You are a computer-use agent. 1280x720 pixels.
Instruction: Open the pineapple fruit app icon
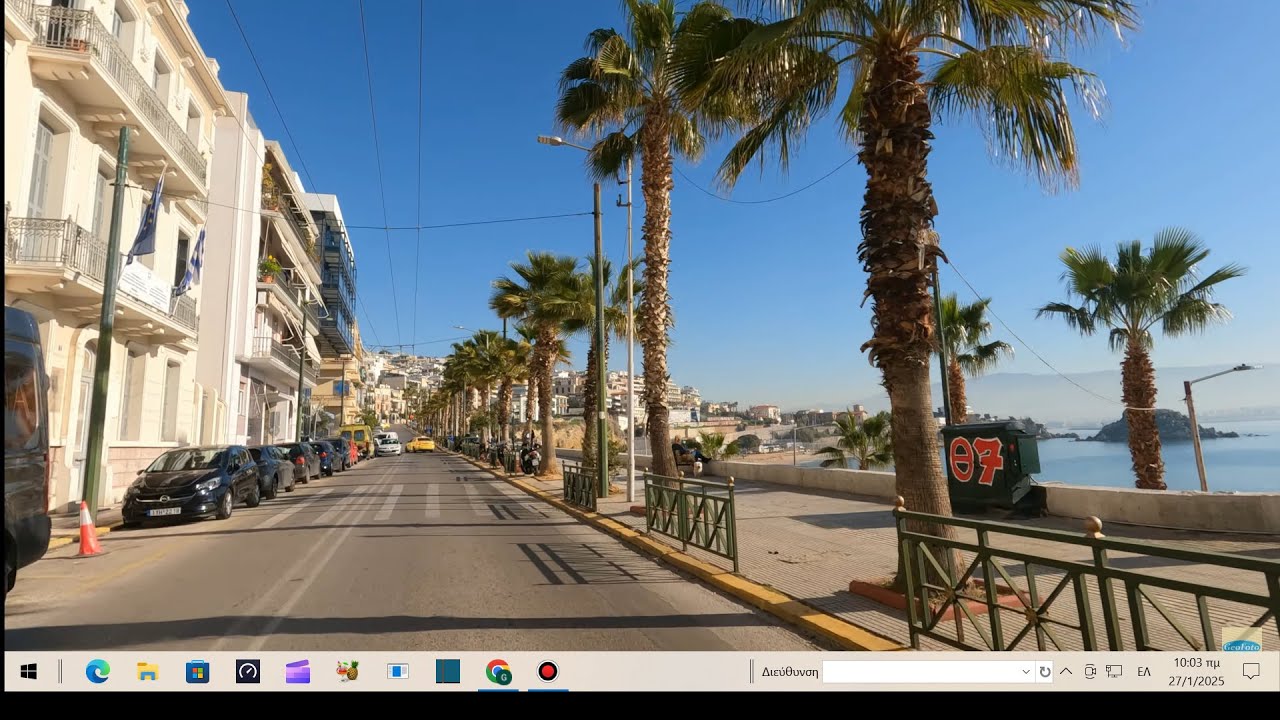point(348,672)
